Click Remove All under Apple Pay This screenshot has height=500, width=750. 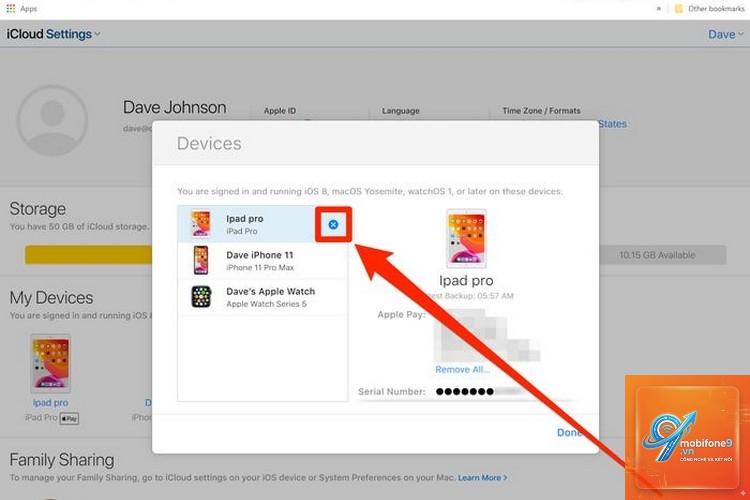462,369
